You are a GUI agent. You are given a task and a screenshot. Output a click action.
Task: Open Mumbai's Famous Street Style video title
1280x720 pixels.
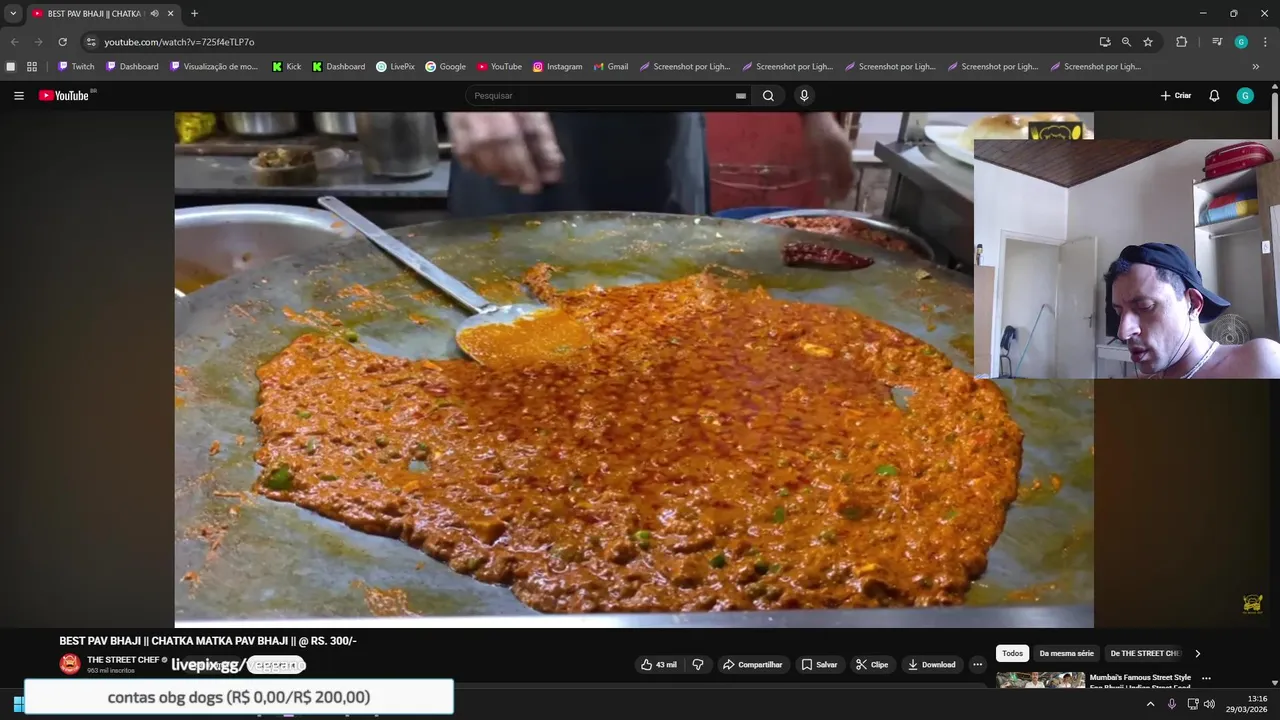(1140, 682)
